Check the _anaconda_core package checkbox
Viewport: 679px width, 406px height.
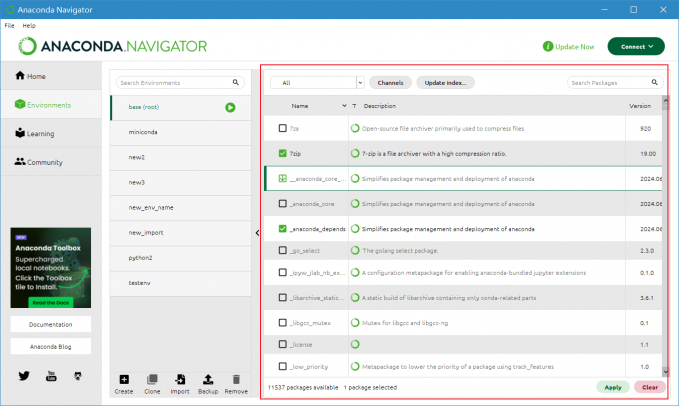pos(283,203)
